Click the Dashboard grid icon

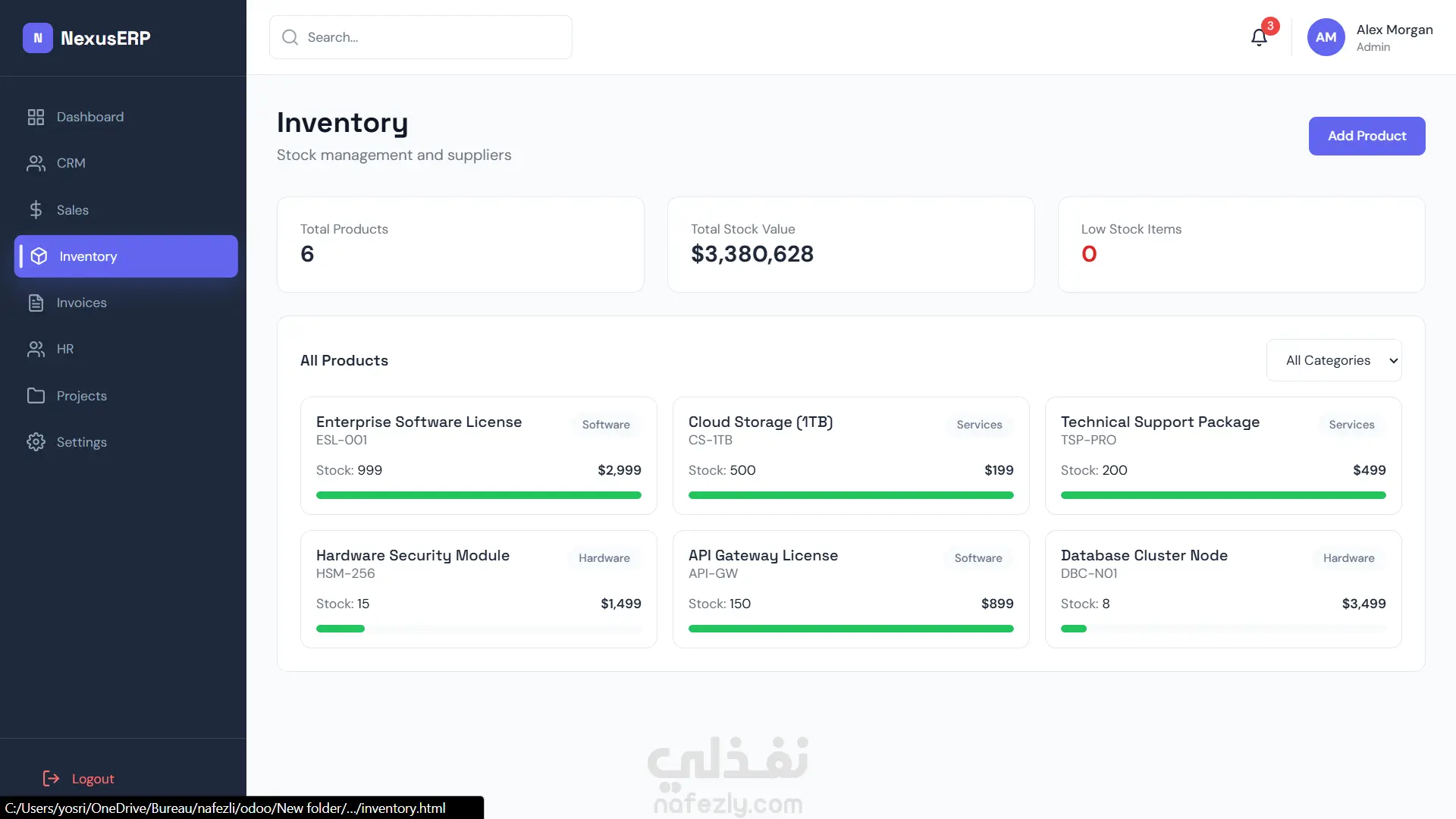(36, 117)
